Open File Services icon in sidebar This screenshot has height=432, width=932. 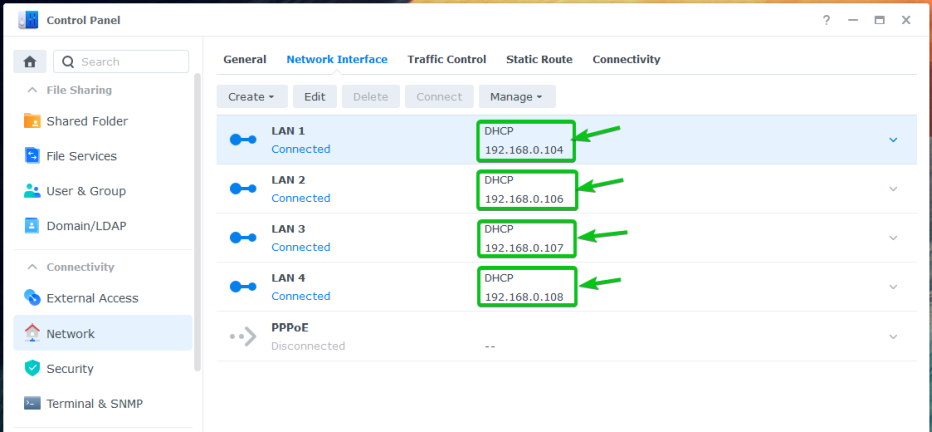click(32, 156)
